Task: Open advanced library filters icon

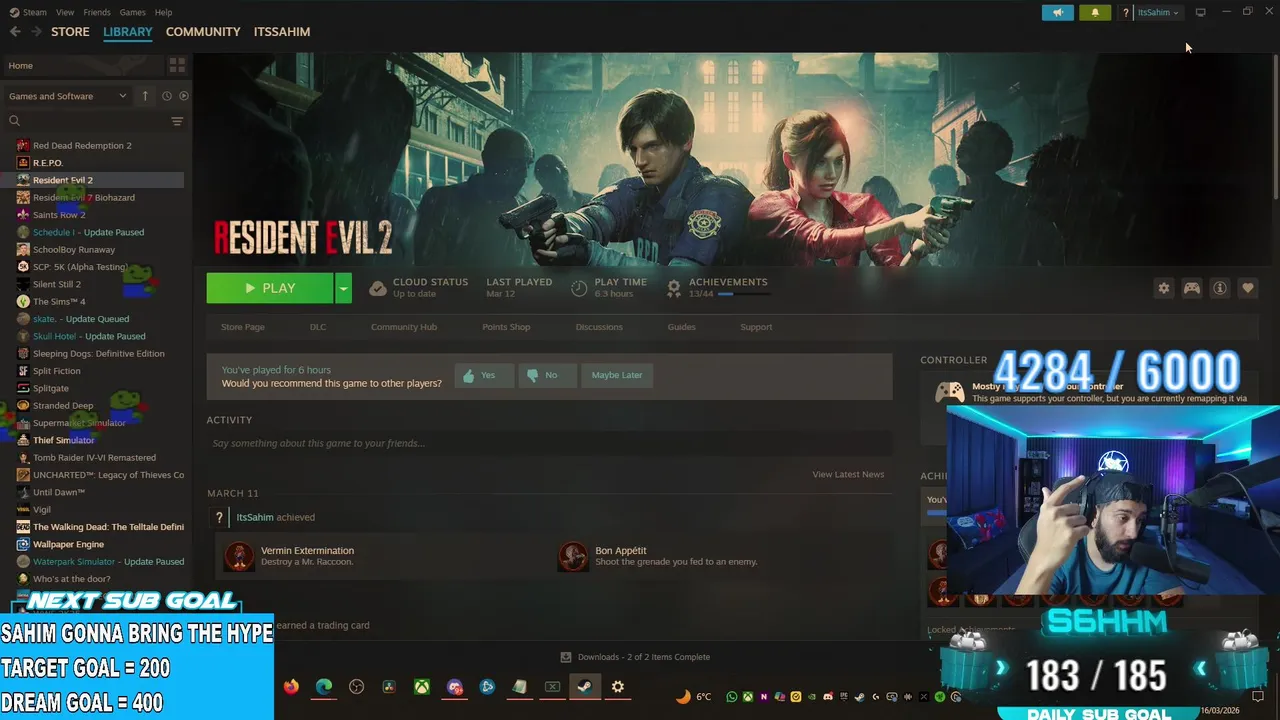Action: tap(177, 121)
